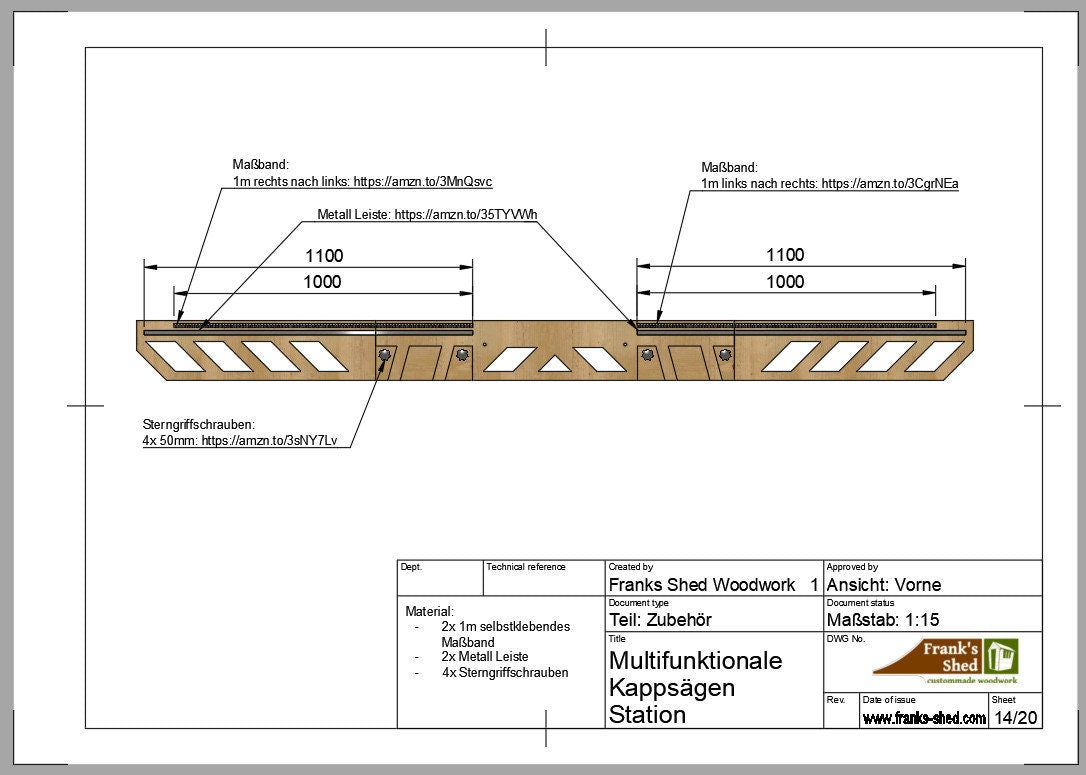The height and width of the screenshot is (775, 1086).
Task: Click the 'Approved by' field label
Action: (852, 567)
